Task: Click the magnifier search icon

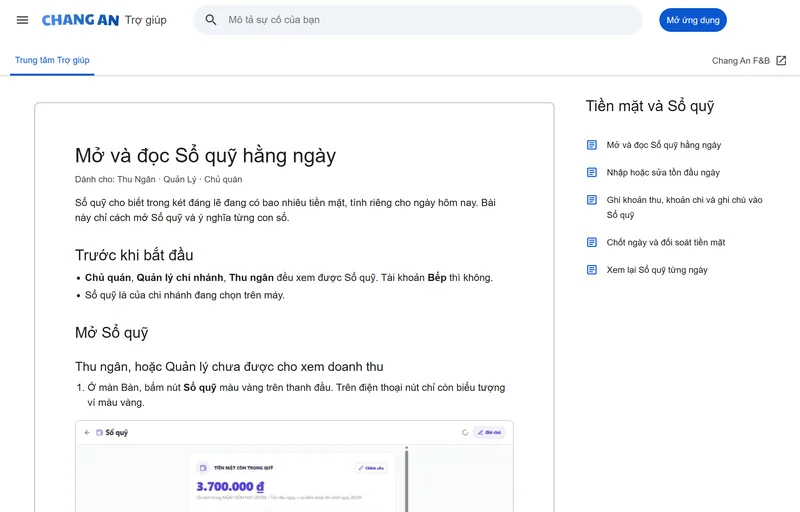Action: click(211, 20)
